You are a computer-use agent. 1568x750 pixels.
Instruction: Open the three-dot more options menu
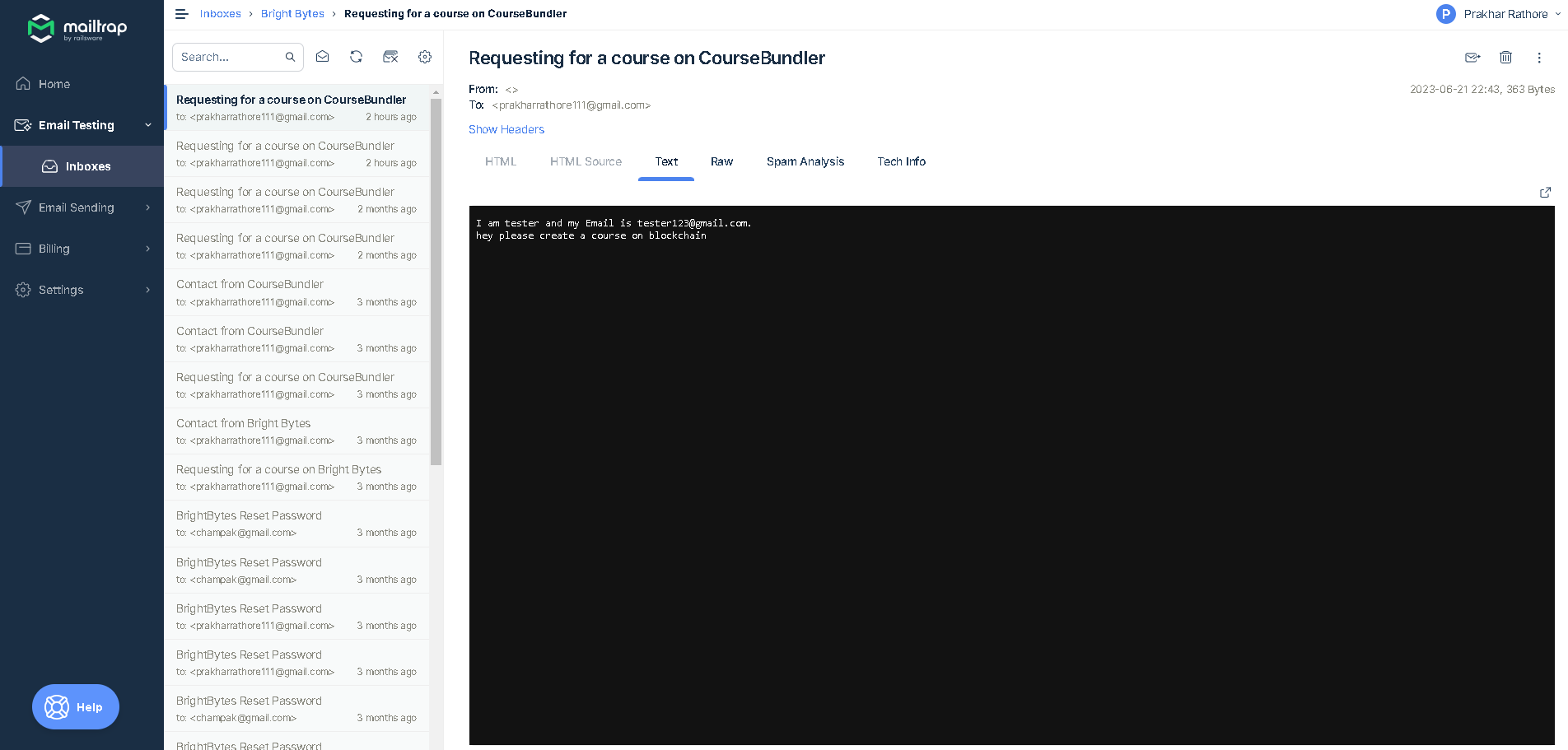pyautogui.click(x=1539, y=58)
